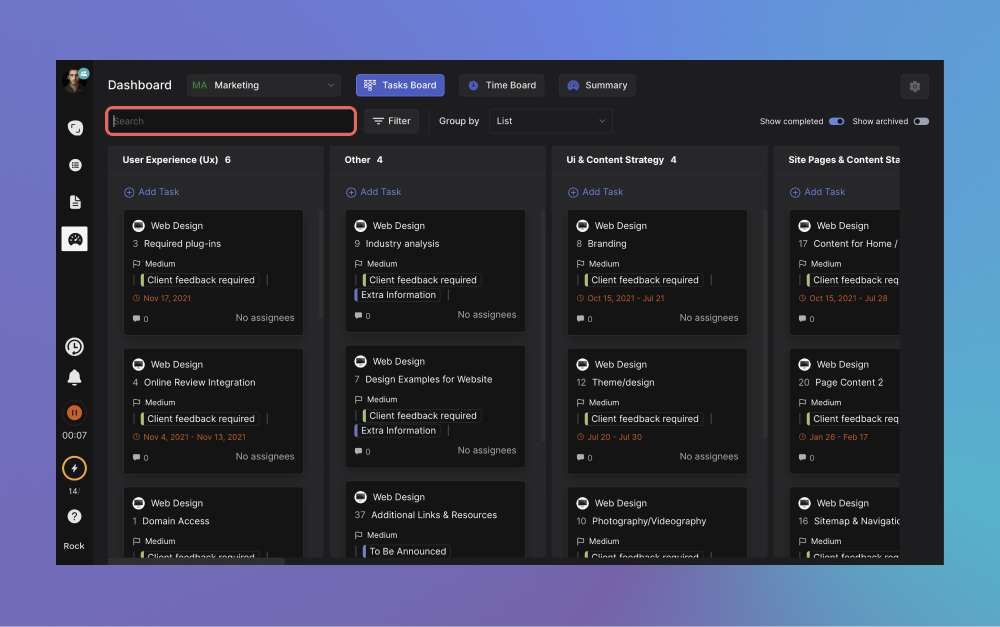Screen dimensions: 1000x627
Task: Click the time tracking clock icon in sidebar
Action: coord(74,347)
